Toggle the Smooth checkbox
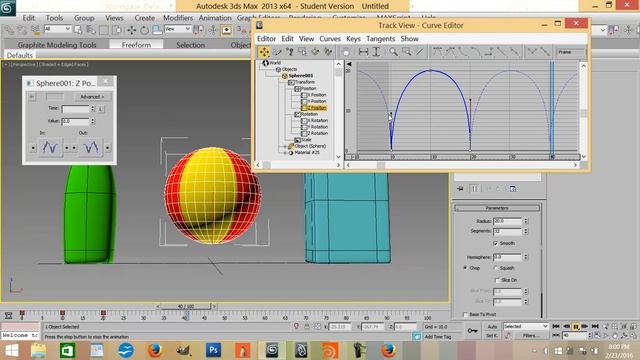This screenshot has height=360, width=640. 496,243
